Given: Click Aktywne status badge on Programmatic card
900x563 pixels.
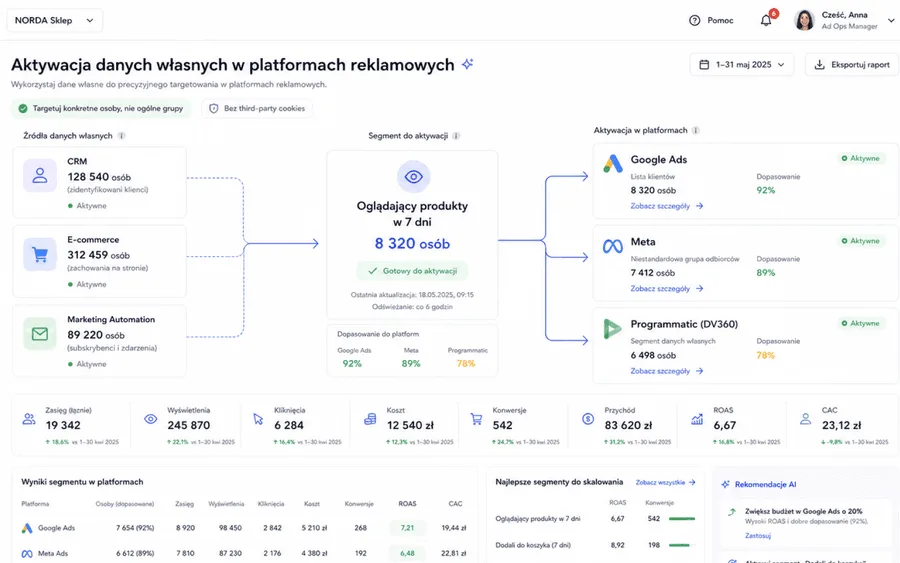Looking at the screenshot, I should tap(860, 324).
